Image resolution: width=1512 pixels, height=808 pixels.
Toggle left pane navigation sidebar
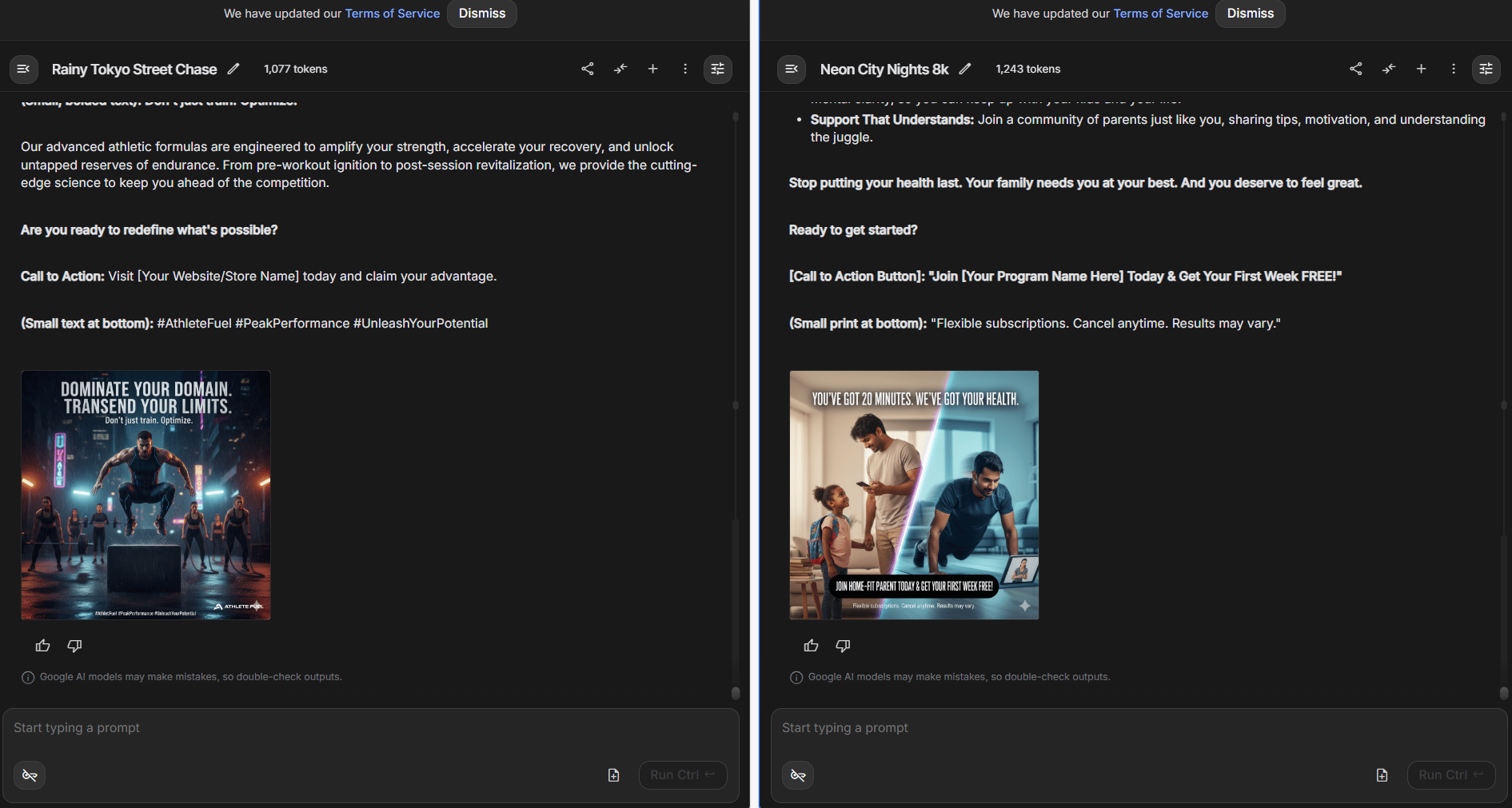coord(24,69)
